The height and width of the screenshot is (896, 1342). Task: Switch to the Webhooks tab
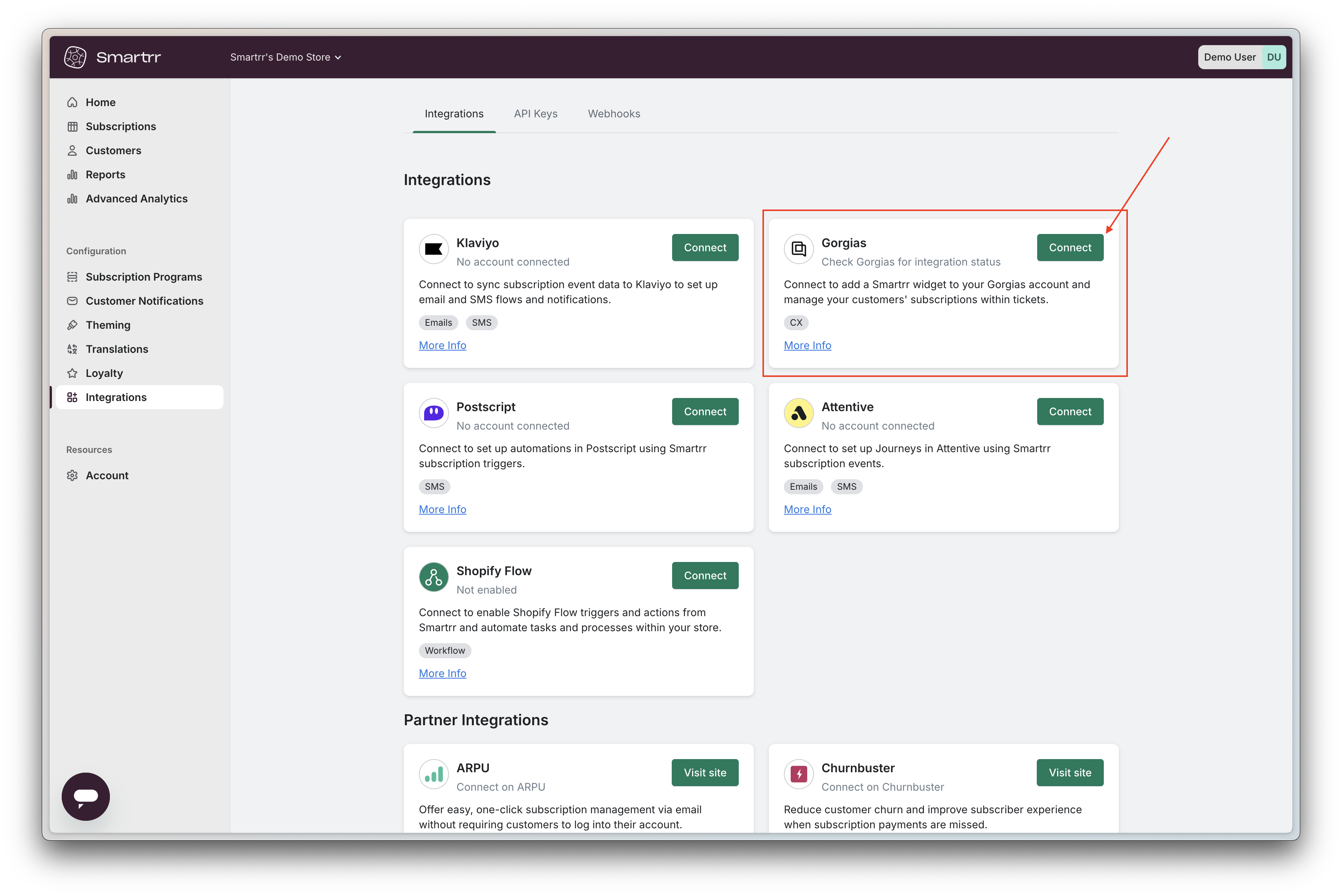(x=614, y=114)
